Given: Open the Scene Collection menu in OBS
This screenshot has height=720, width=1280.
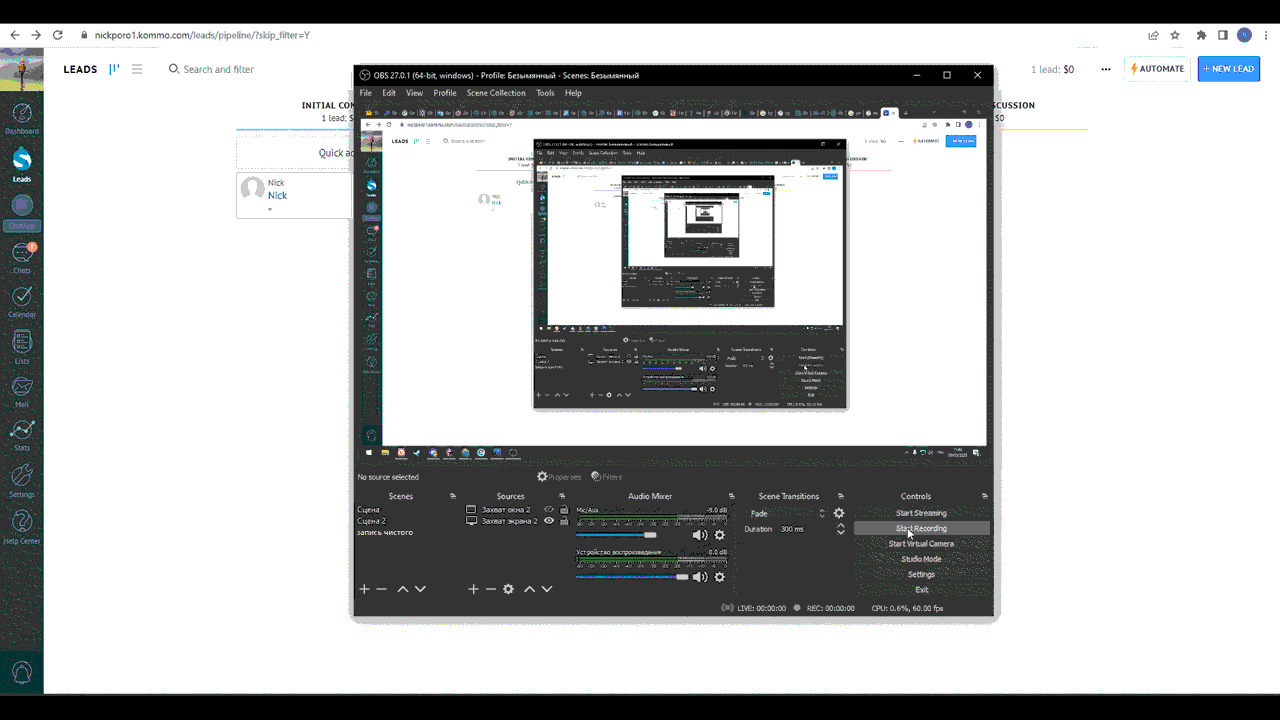Looking at the screenshot, I should 495,93.
